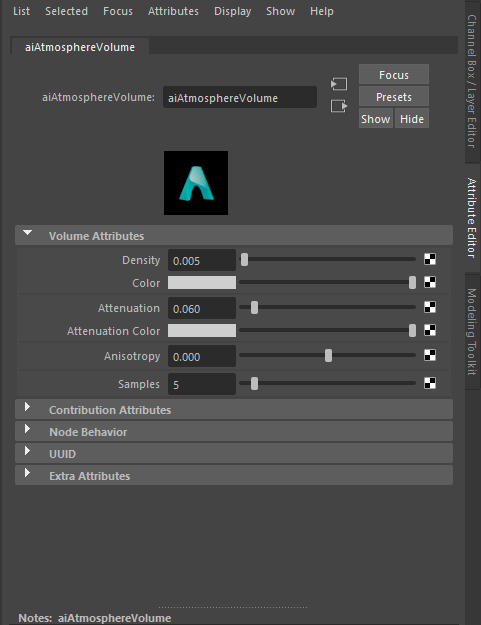Click the Anisotropy map connection checker icon

[430, 355]
